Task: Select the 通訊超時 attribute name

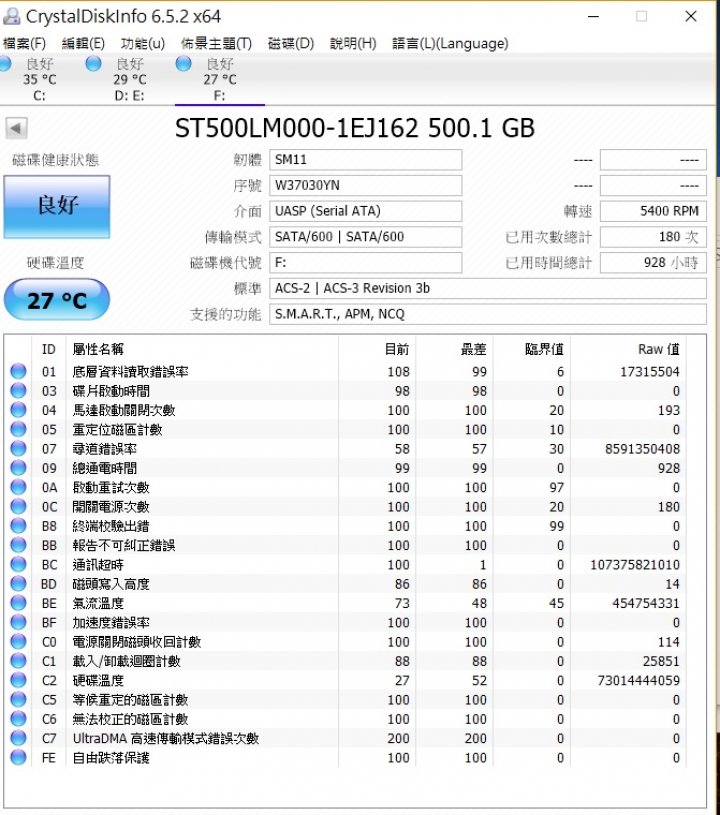Action: 98,564
